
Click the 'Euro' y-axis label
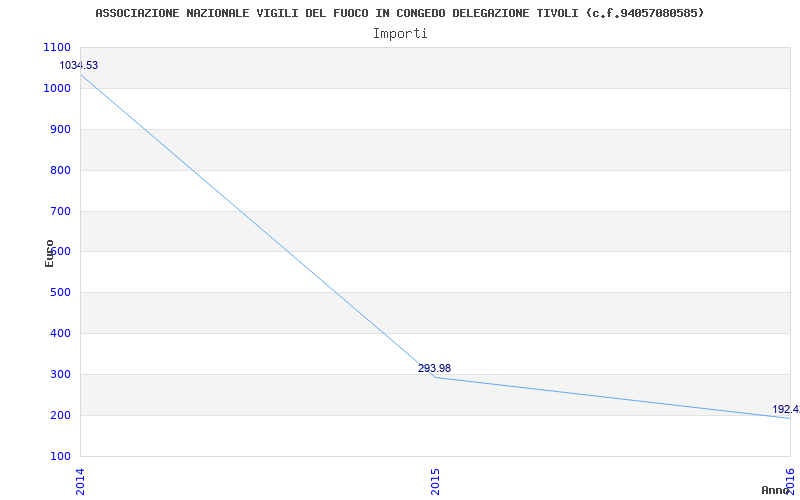(49, 254)
